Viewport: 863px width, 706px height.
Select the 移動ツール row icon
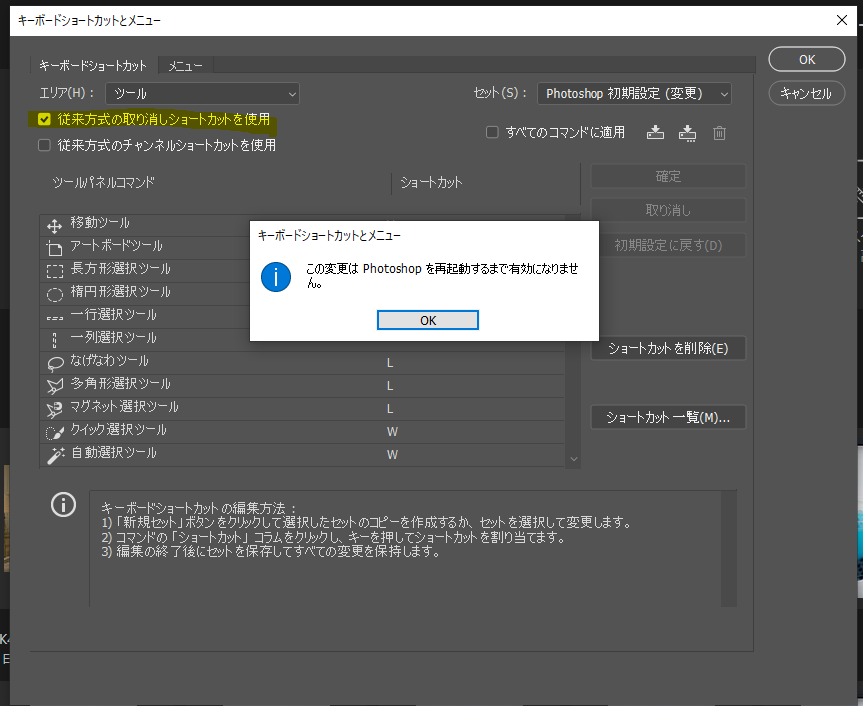tap(57, 224)
